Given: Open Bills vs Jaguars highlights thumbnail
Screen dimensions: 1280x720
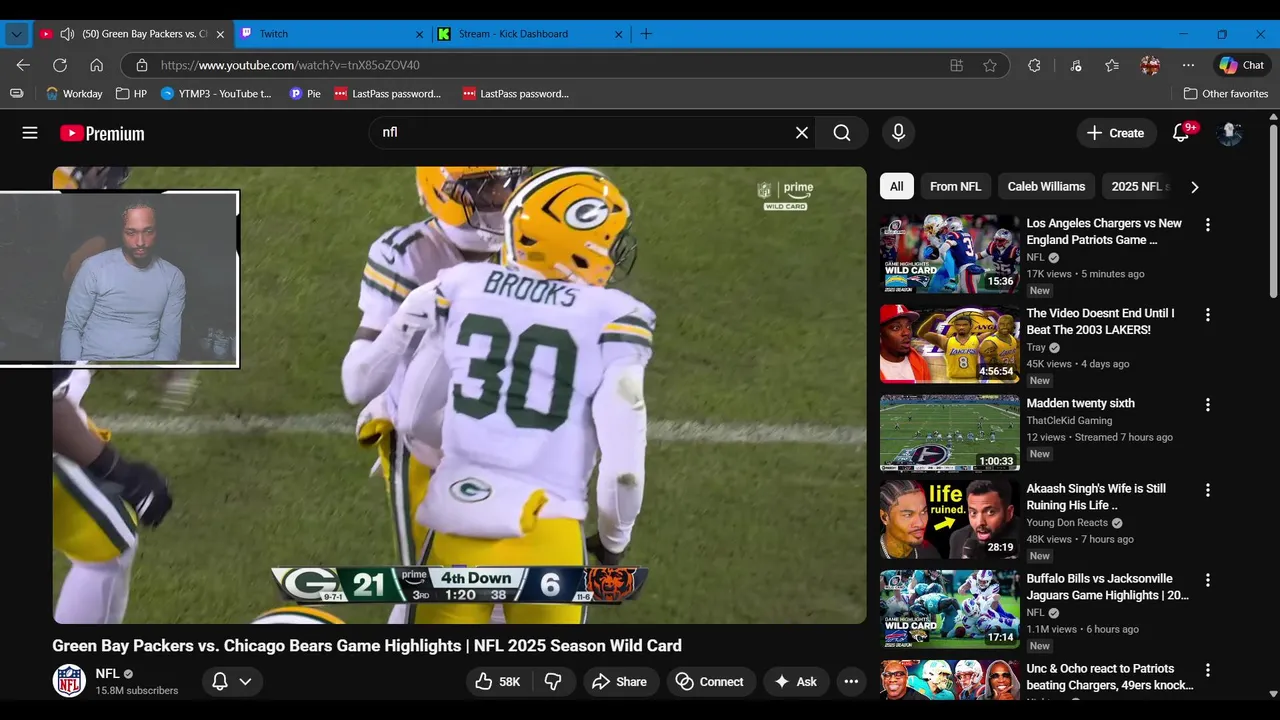Looking at the screenshot, I should (949, 609).
